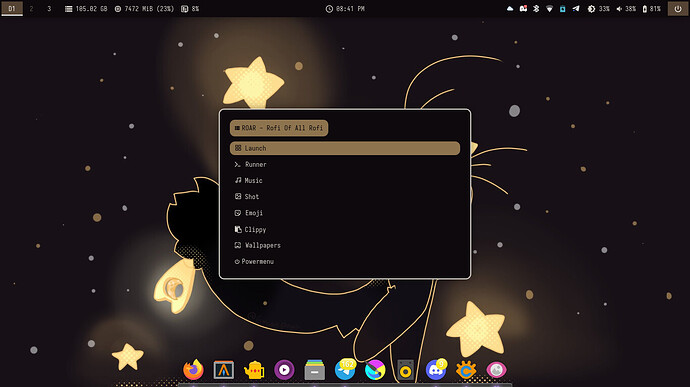Switch to workspace 2 in the bar
Viewport: 690px width, 387px height.
pos(31,8)
